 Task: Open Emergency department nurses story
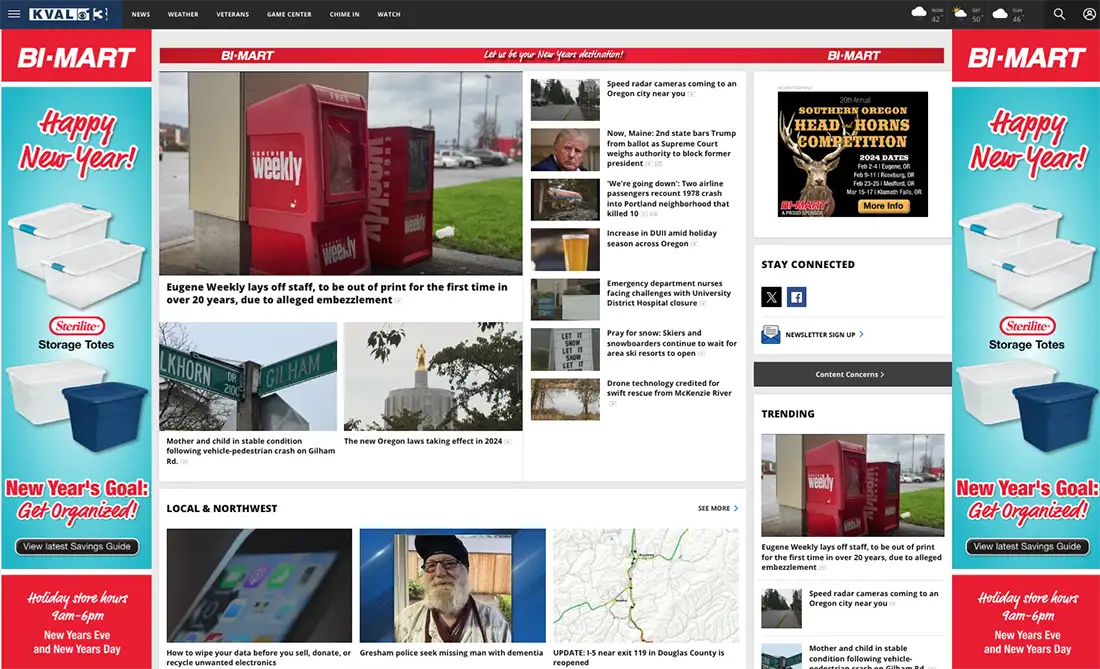[669, 293]
